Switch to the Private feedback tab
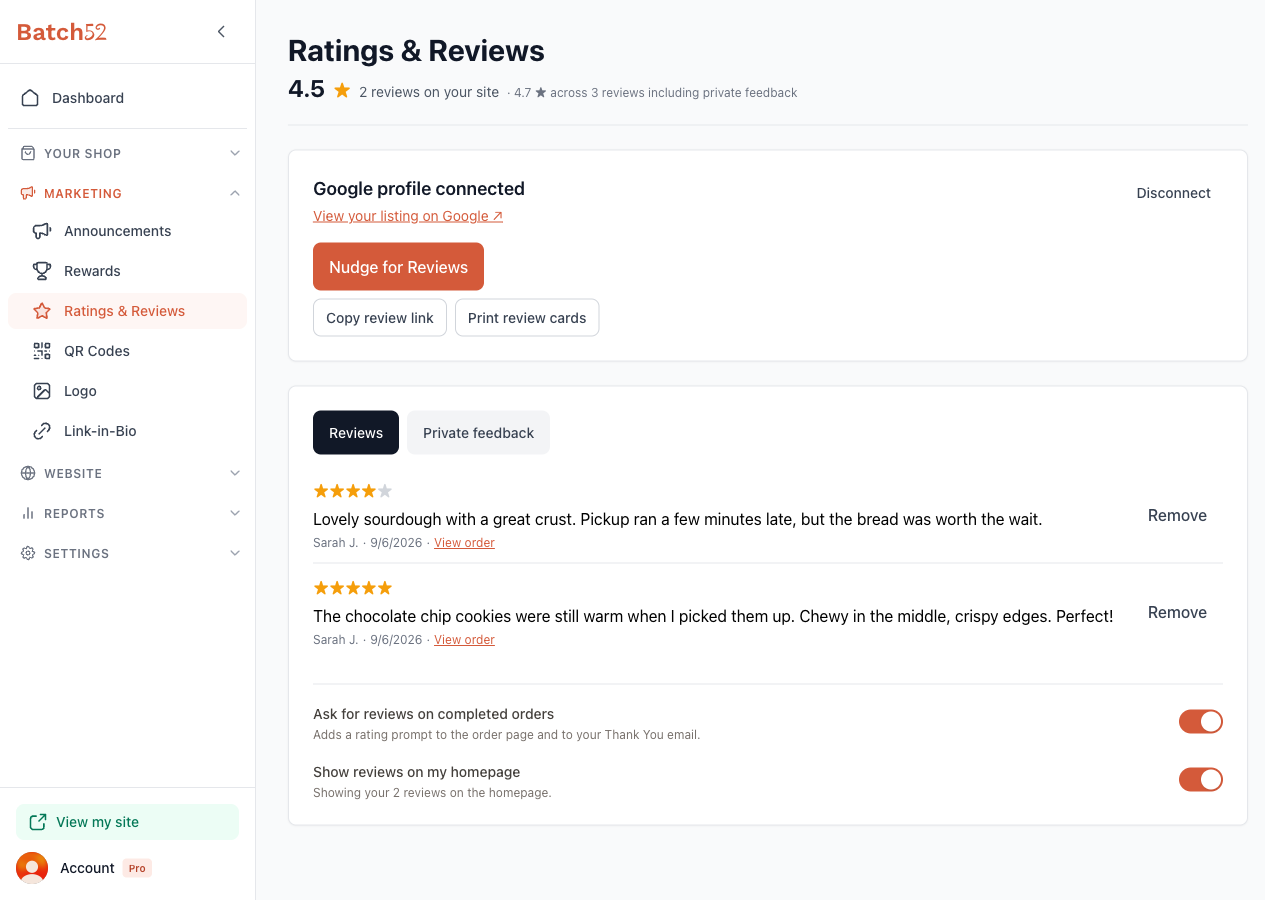Image resolution: width=1265 pixels, height=914 pixels. pos(478,433)
